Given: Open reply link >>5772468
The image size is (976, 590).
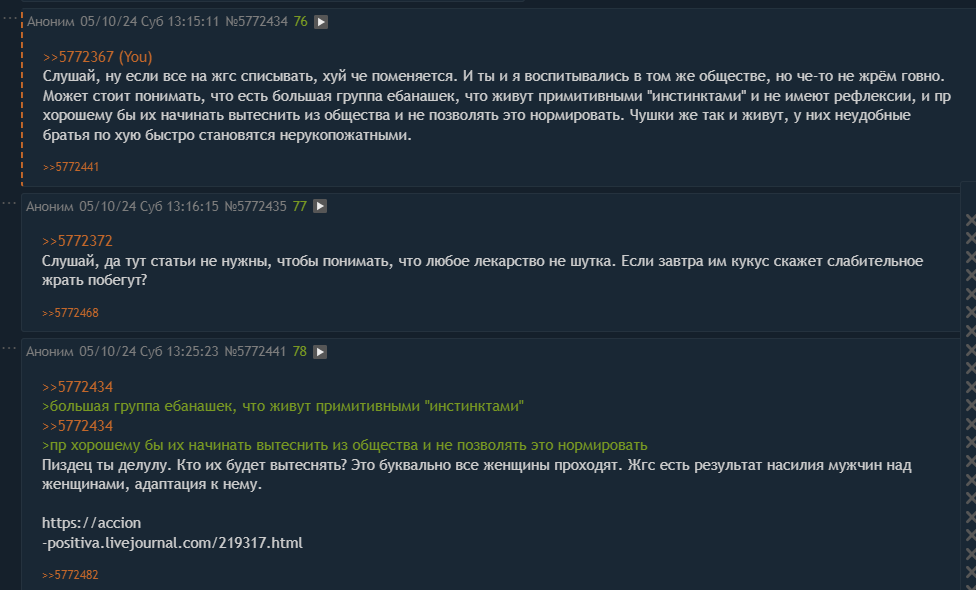Looking at the screenshot, I should [x=70, y=313].
